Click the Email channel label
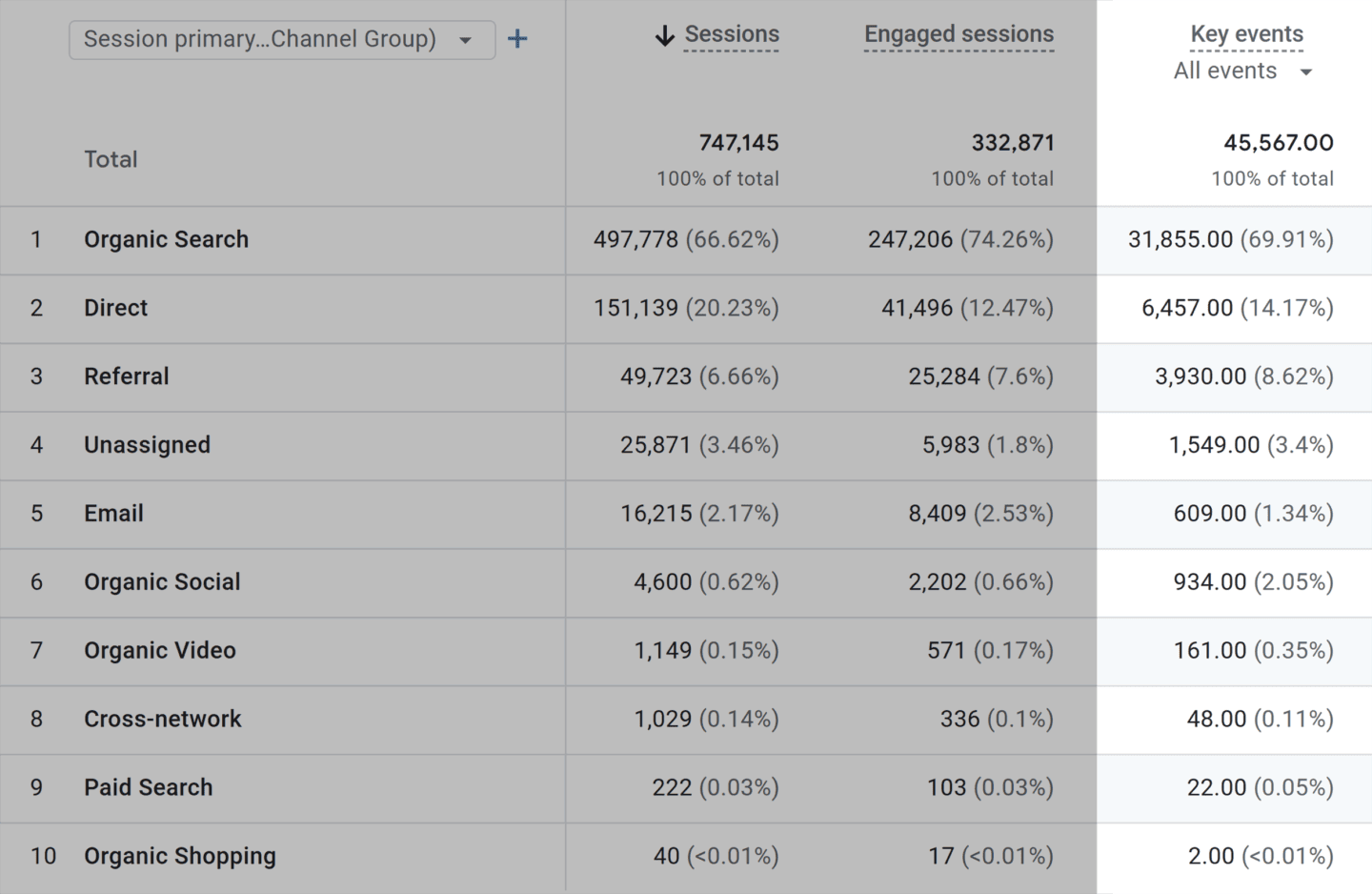This screenshot has width=1372, height=894. pos(113,514)
